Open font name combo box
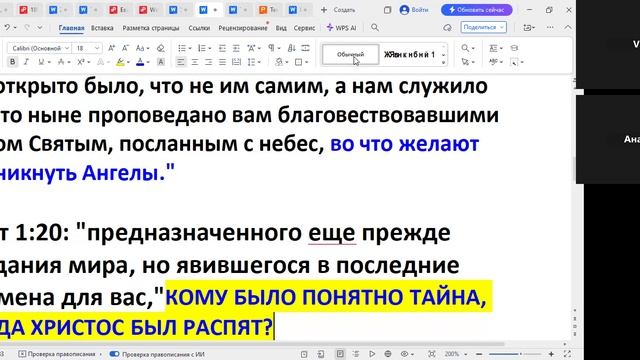The image size is (640, 360). pyautogui.click(x=39, y=48)
